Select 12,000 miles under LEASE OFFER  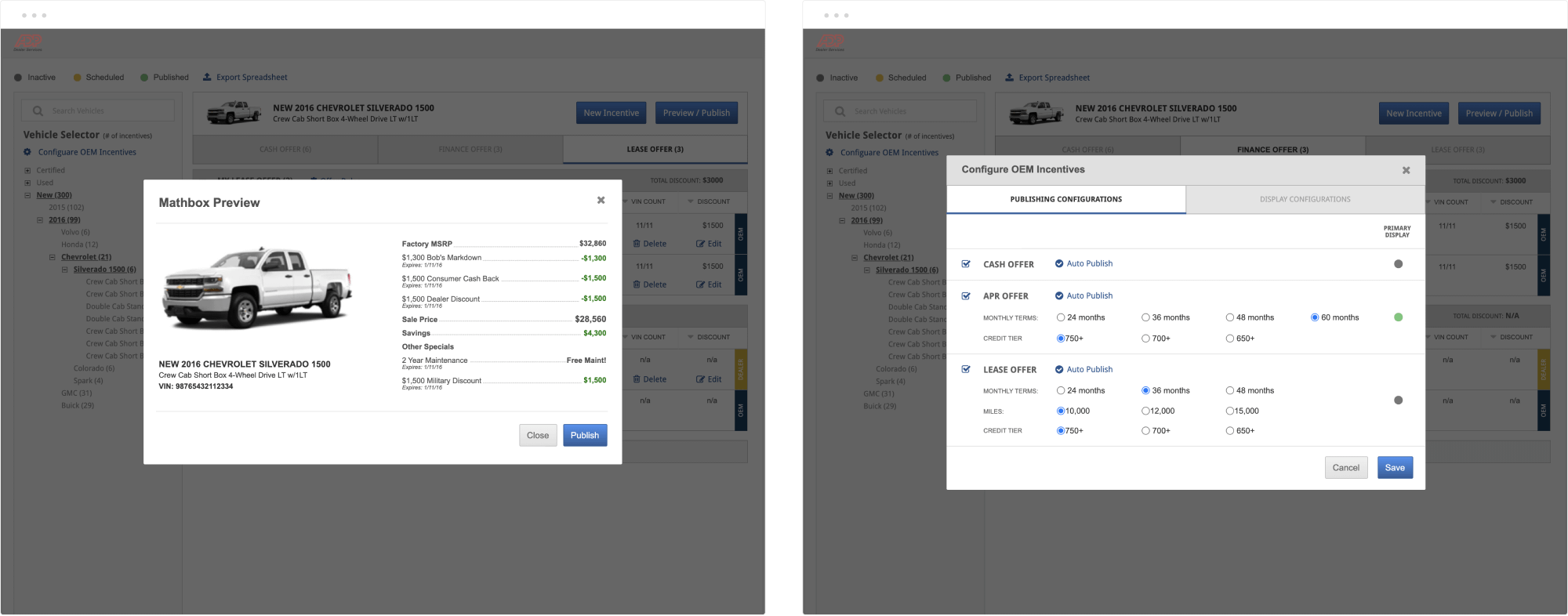tap(1145, 411)
